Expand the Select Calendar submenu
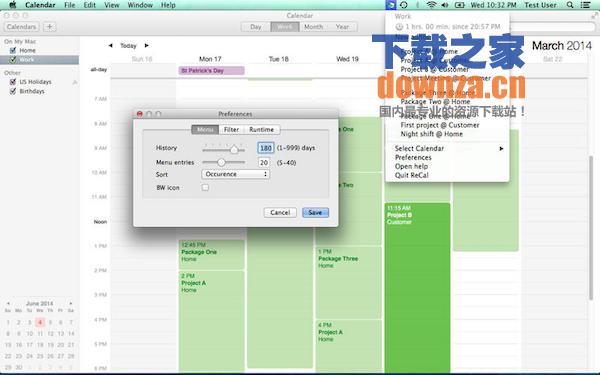Image resolution: width=600 pixels, height=375 pixels. coord(448,148)
